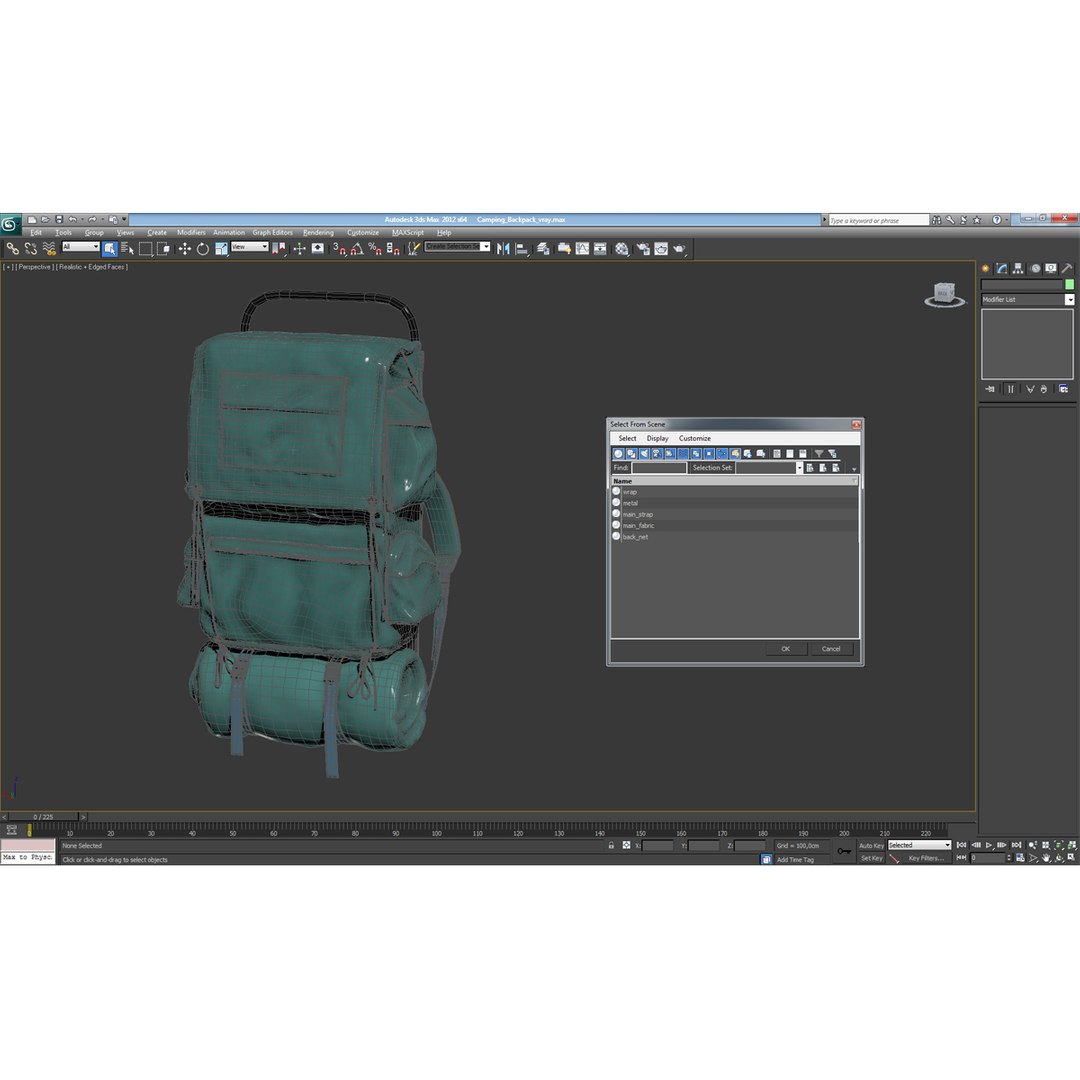Click the Select and Link tool
This screenshot has width=1080, height=1080.
pos(13,249)
